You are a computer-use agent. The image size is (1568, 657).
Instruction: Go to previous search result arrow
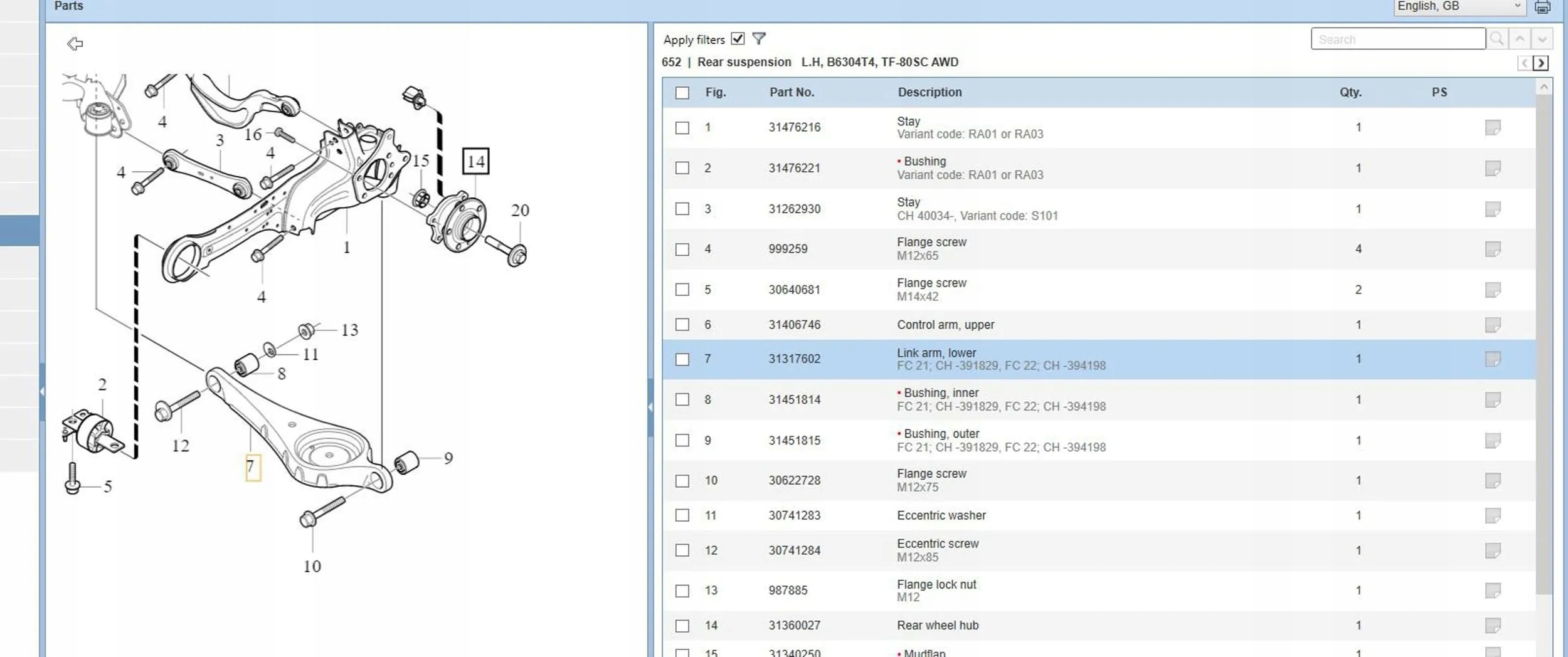click(x=1520, y=39)
